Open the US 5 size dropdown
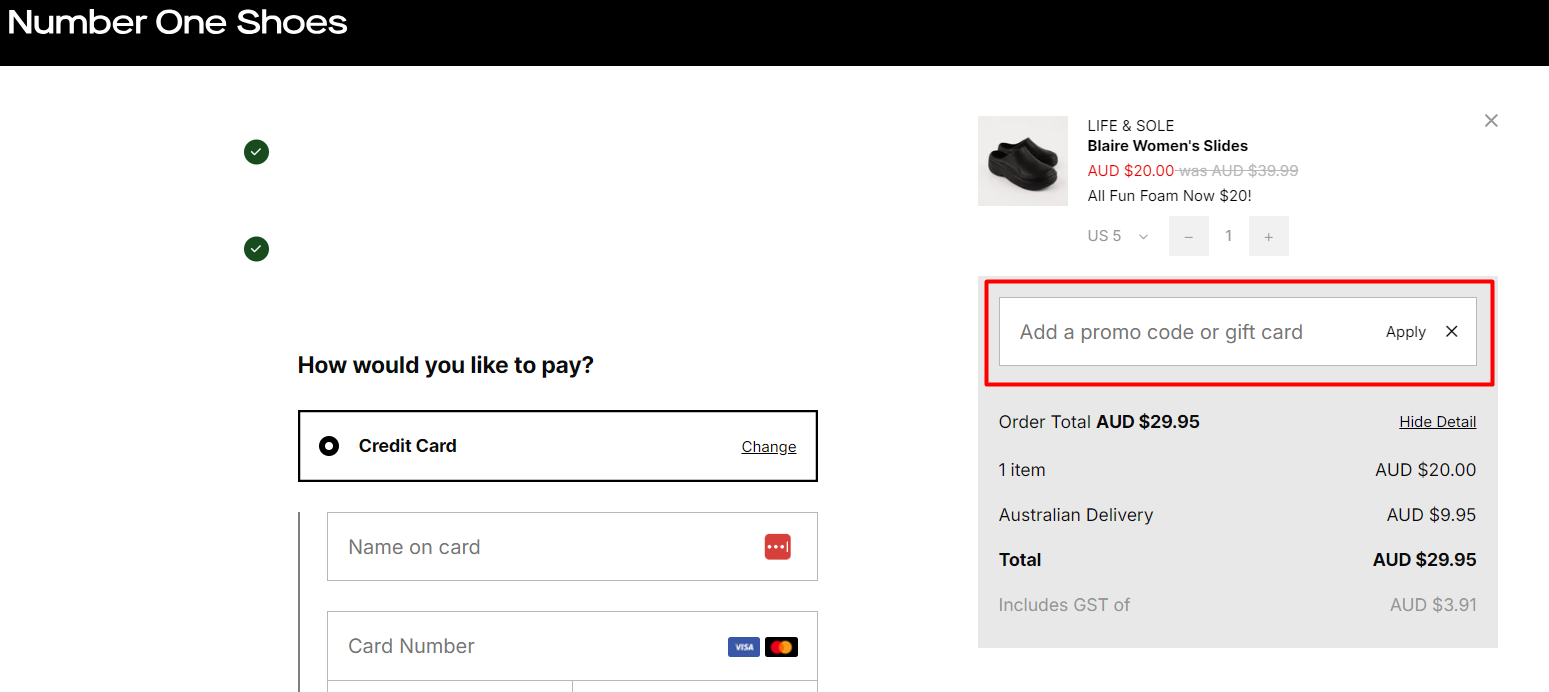The height and width of the screenshot is (692, 1549). coord(1118,236)
